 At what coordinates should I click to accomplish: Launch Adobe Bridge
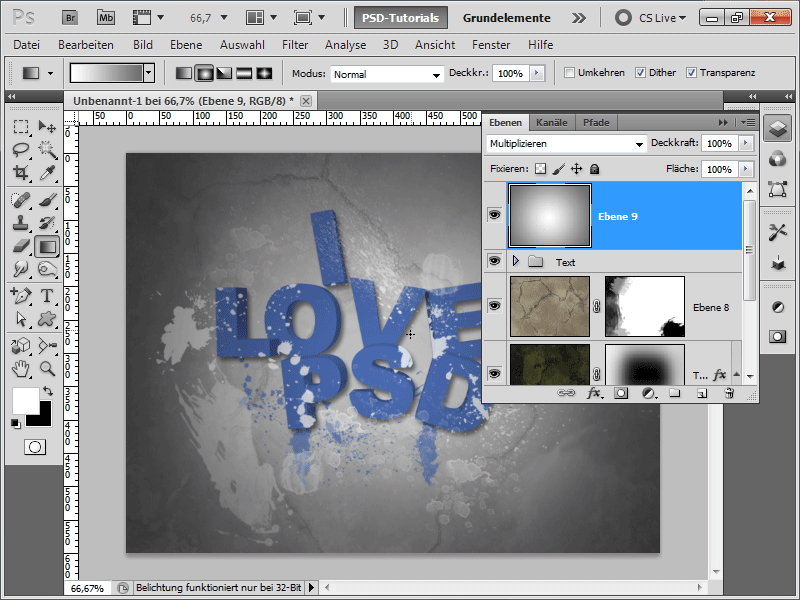click(70, 18)
